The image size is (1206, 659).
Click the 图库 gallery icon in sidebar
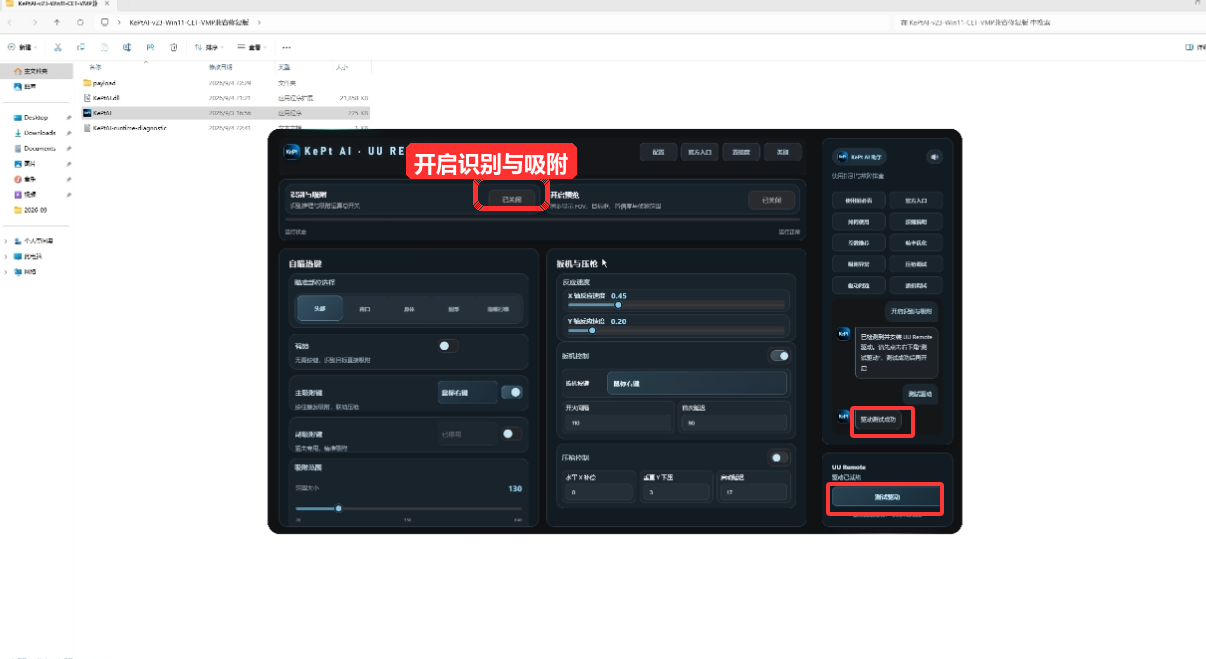[x=18, y=87]
